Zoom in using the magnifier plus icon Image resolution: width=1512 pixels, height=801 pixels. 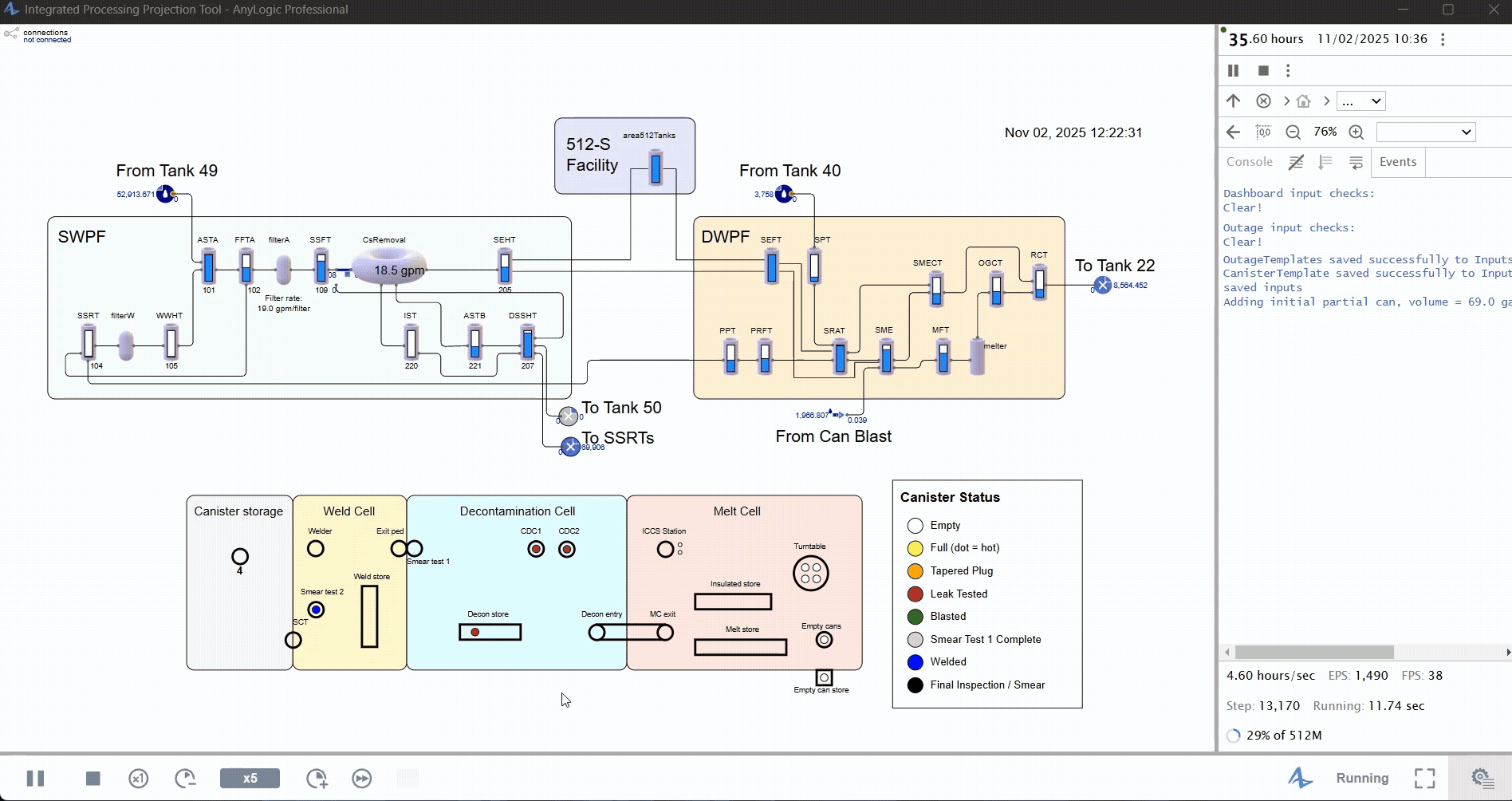(x=1356, y=132)
